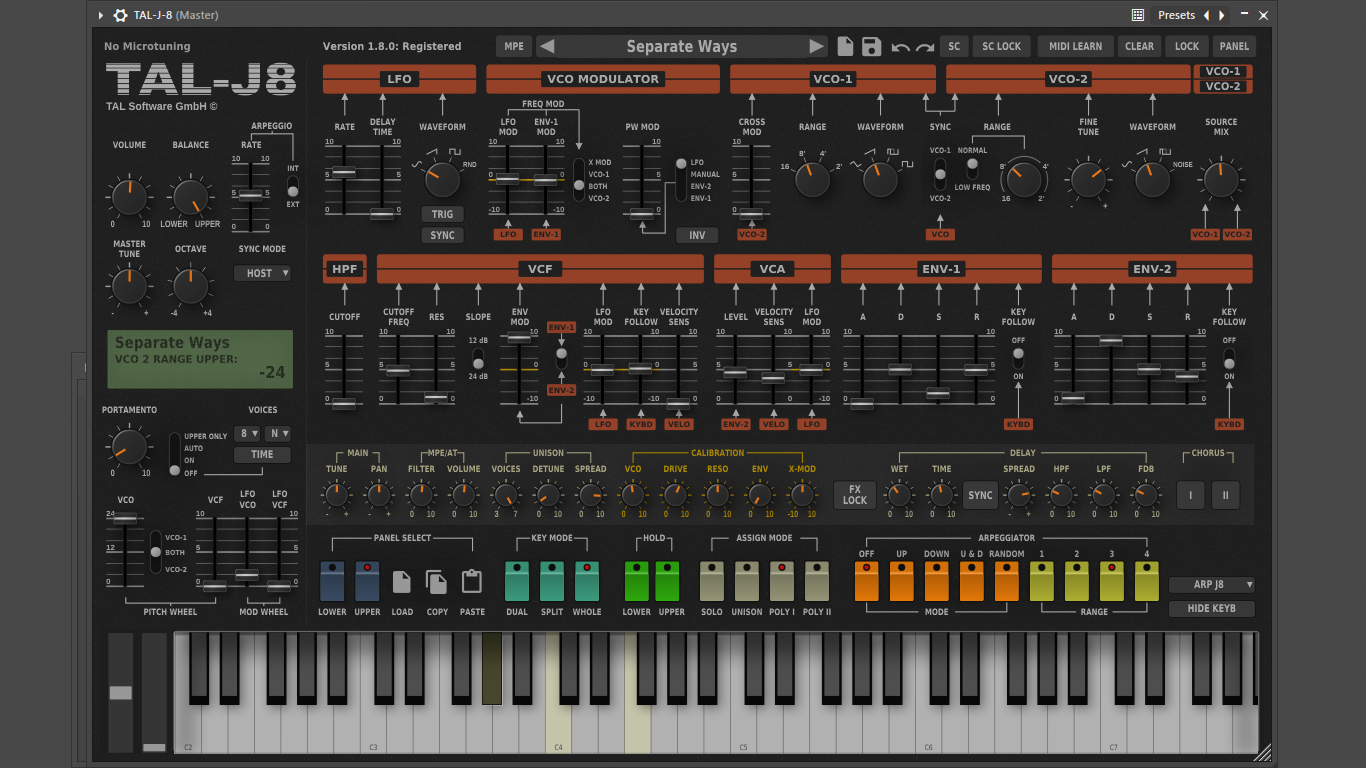1366x768 pixels.
Task: Load a panel with the LOAD icon
Action: click(x=402, y=582)
